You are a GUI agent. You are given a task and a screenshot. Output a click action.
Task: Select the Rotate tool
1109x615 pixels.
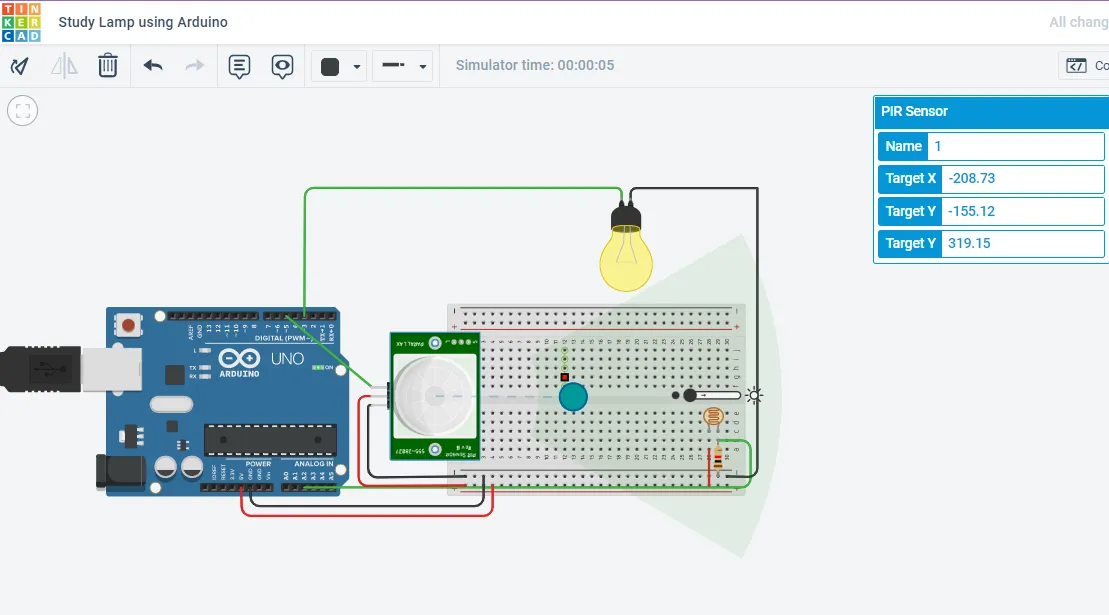(18, 65)
